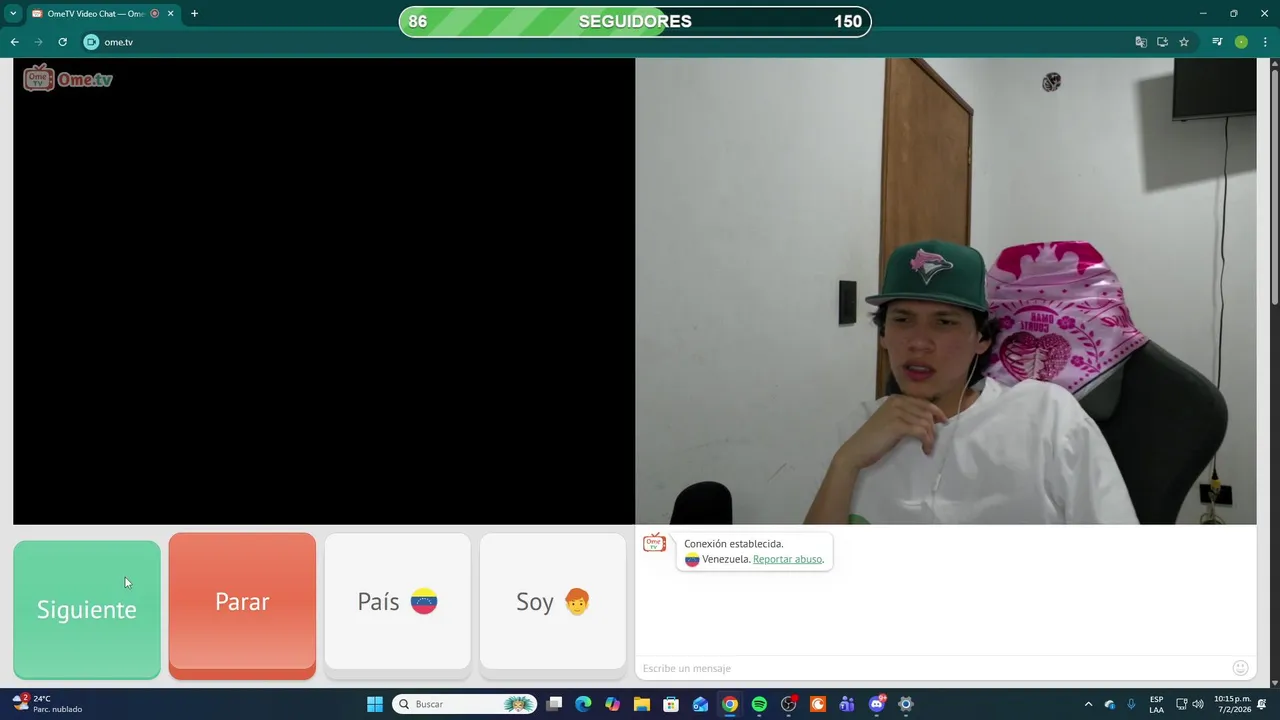Open Settings gear on taskbar
This screenshot has width=1280, height=720.
(x=906, y=704)
